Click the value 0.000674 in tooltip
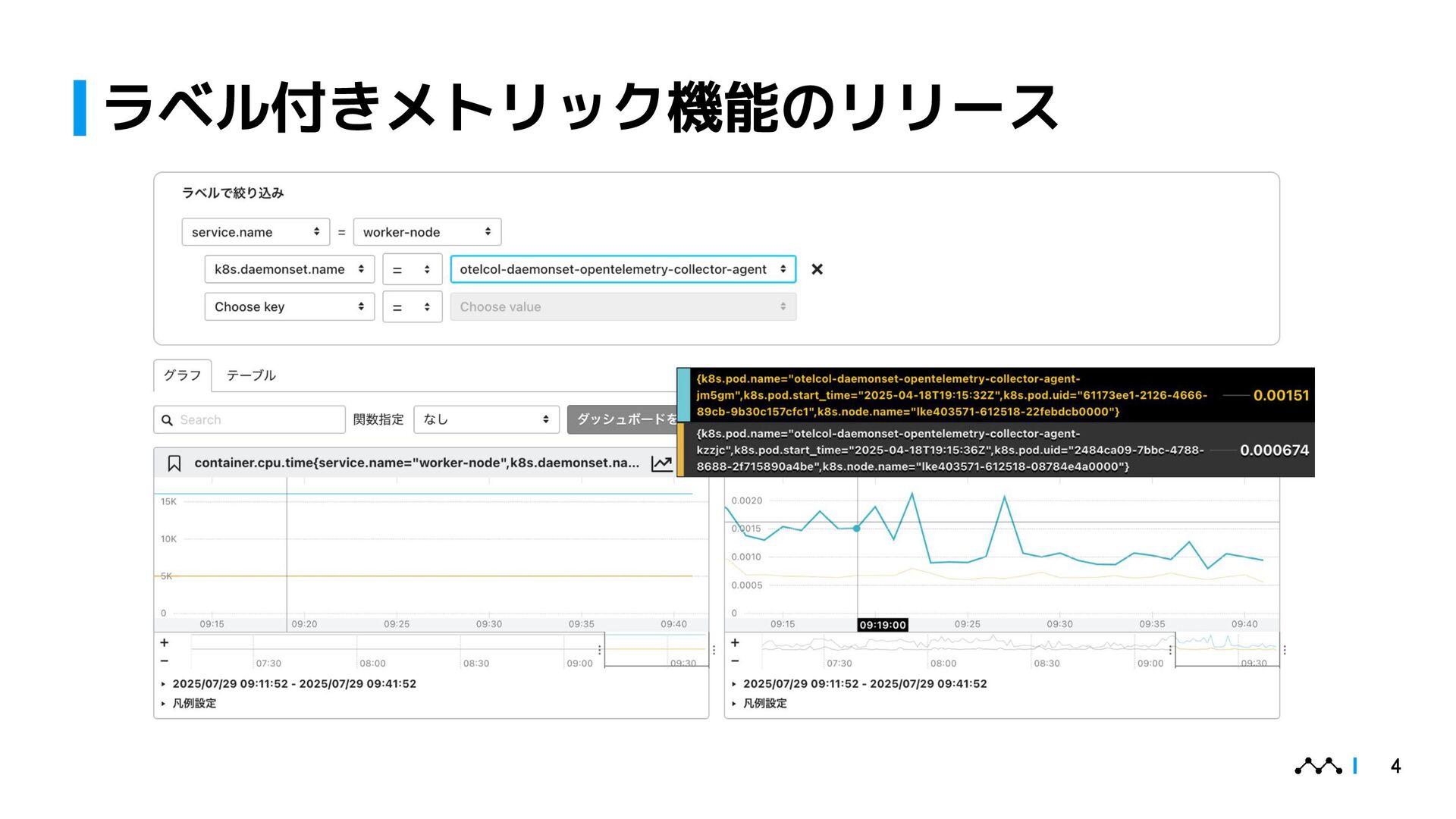The height and width of the screenshot is (819, 1456). 1274,450
